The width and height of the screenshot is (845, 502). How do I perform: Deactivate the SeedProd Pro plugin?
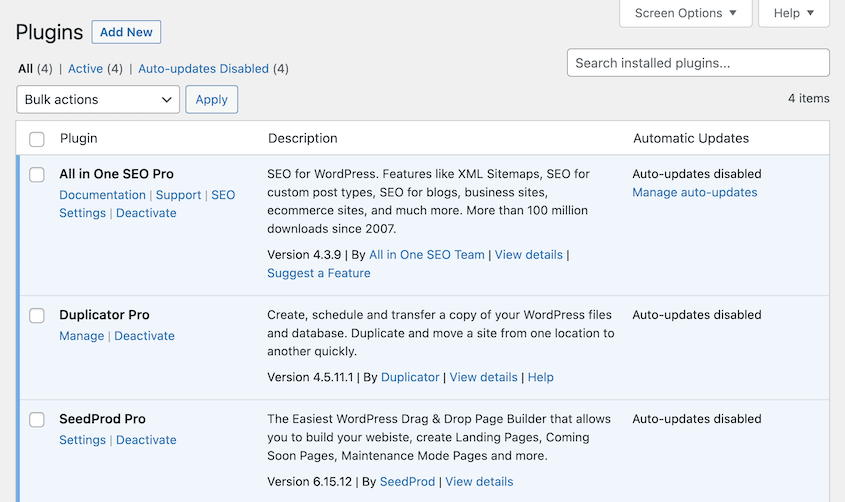coord(146,440)
